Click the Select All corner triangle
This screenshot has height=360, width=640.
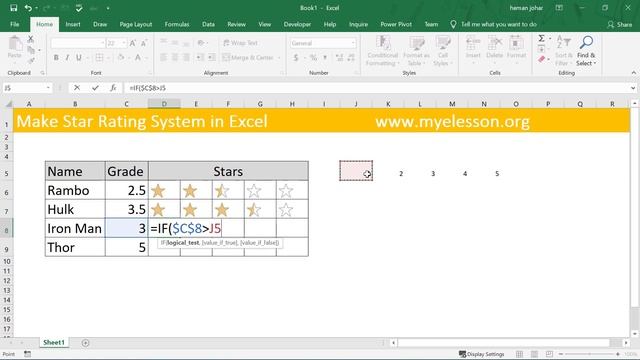(8, 104)
